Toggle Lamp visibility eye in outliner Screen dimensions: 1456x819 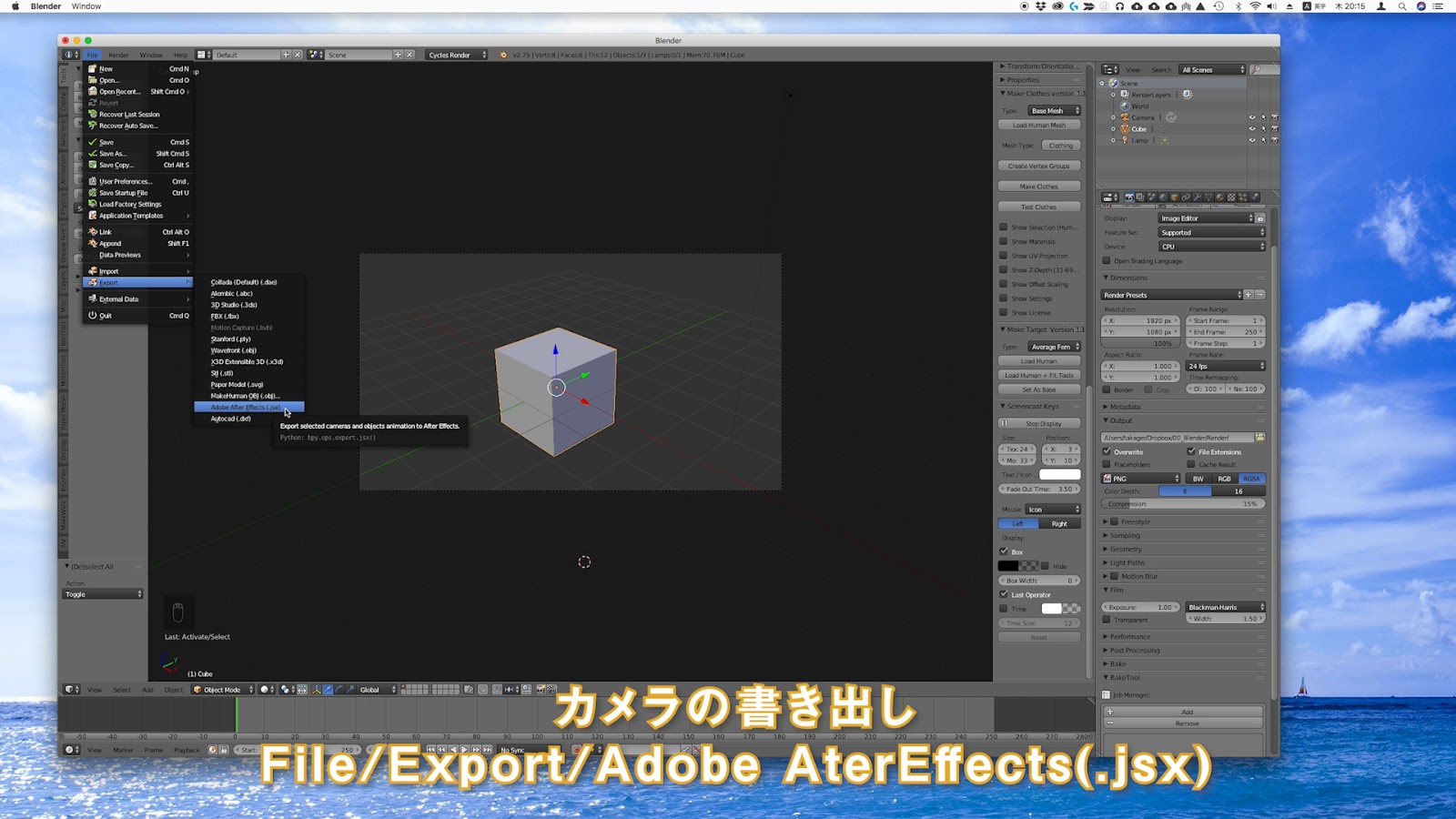1252,140
